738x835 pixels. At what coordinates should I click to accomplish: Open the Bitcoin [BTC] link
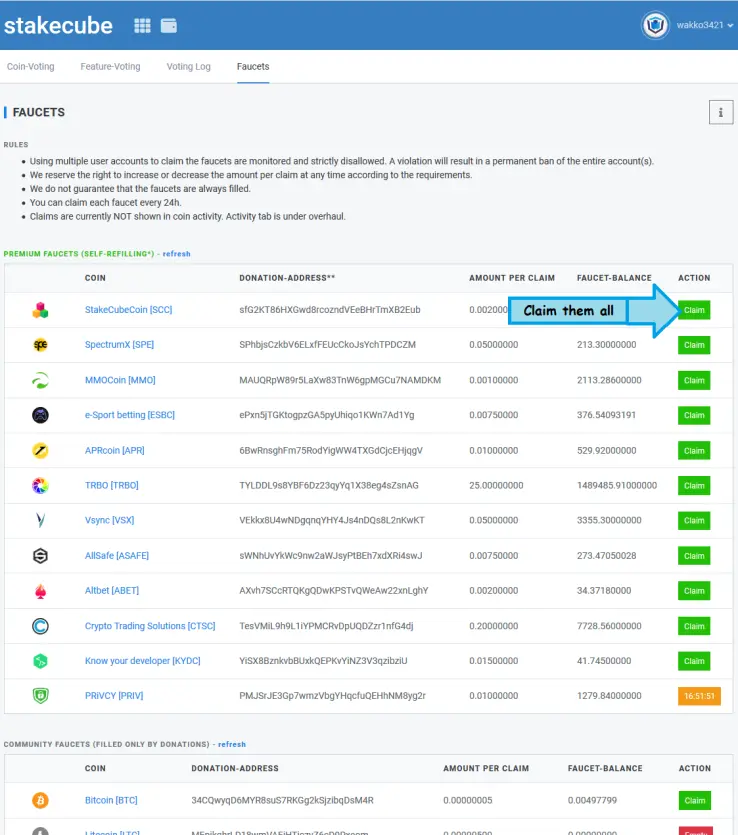(x=111, y=800)
